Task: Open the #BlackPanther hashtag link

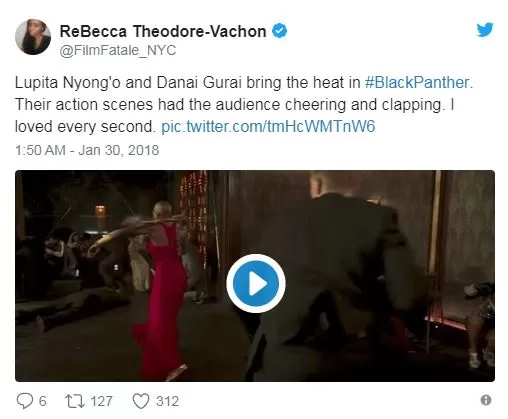Action: (x=419, y=83)
